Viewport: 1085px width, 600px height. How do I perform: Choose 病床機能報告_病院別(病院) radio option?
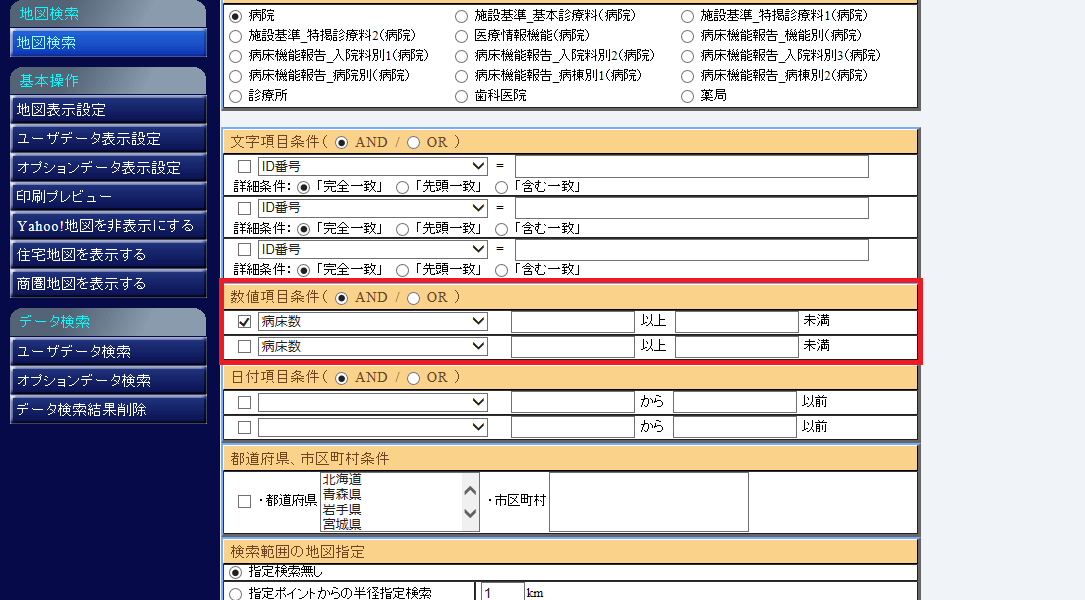click(x=236, y=76)
